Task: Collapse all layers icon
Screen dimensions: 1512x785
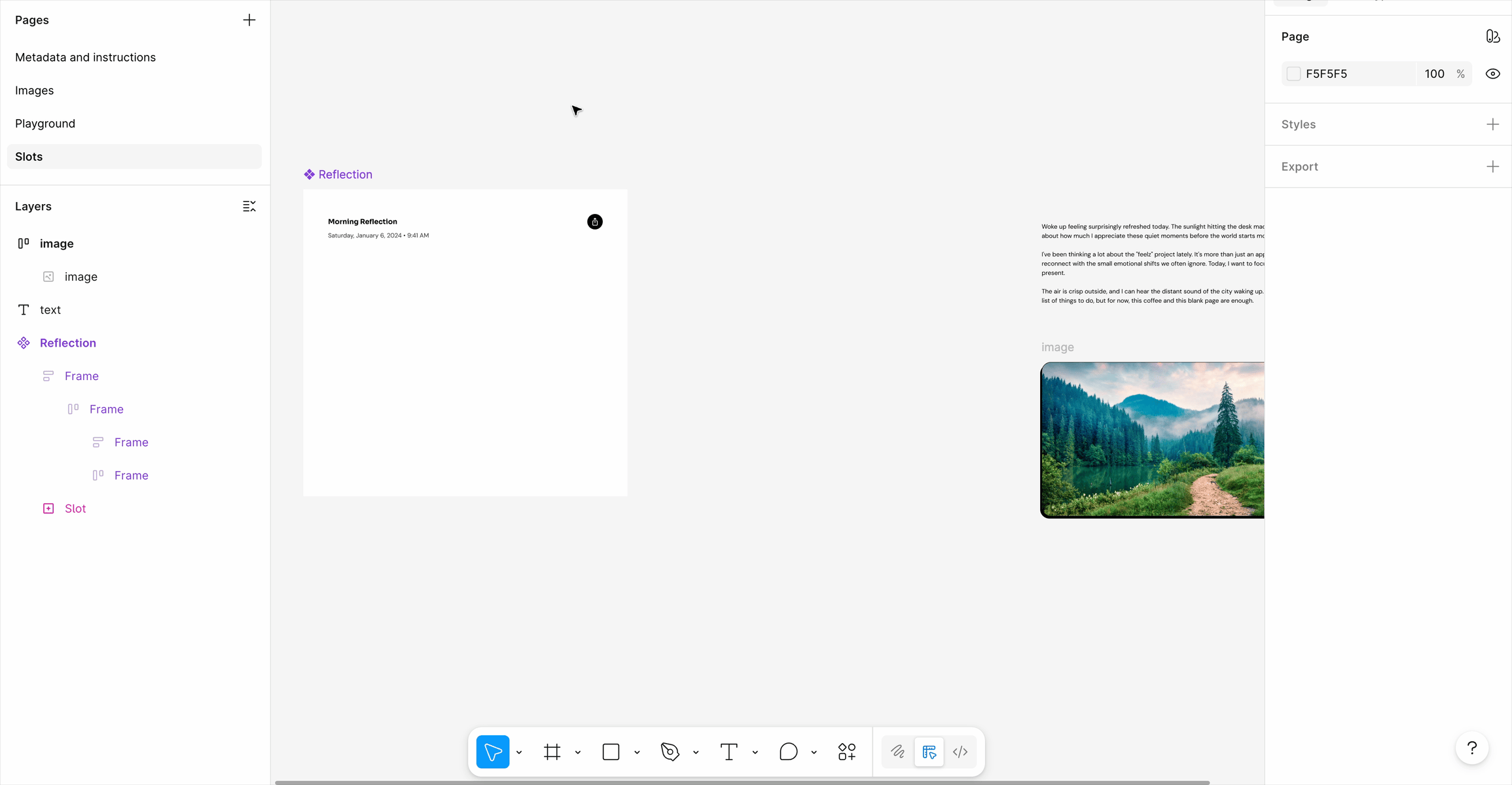Action: tap(249, 206)
